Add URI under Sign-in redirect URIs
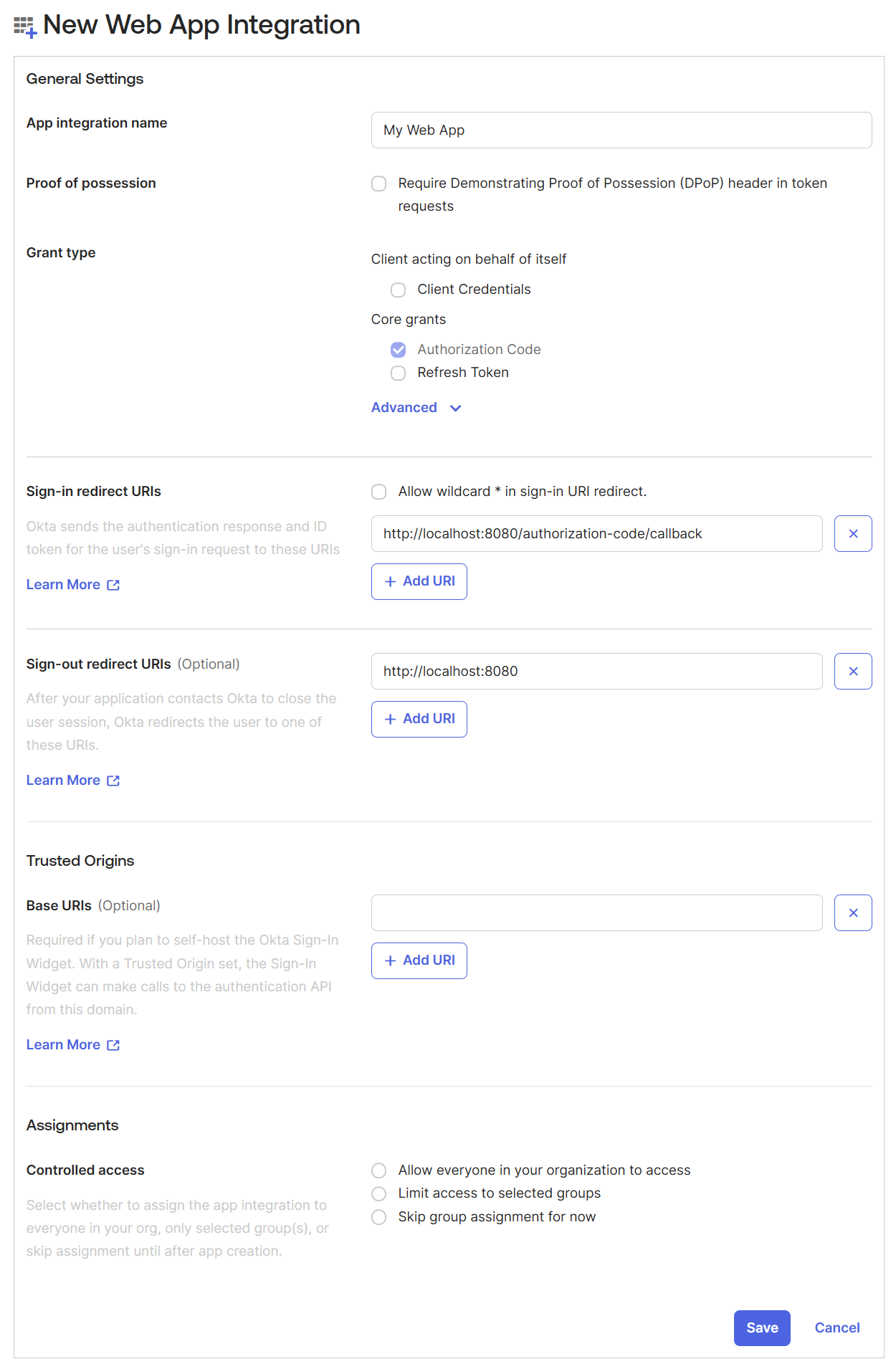Image resolution: width=896 pixels, height=1364 pixels. pyautogui.click(x=419, y=581)
